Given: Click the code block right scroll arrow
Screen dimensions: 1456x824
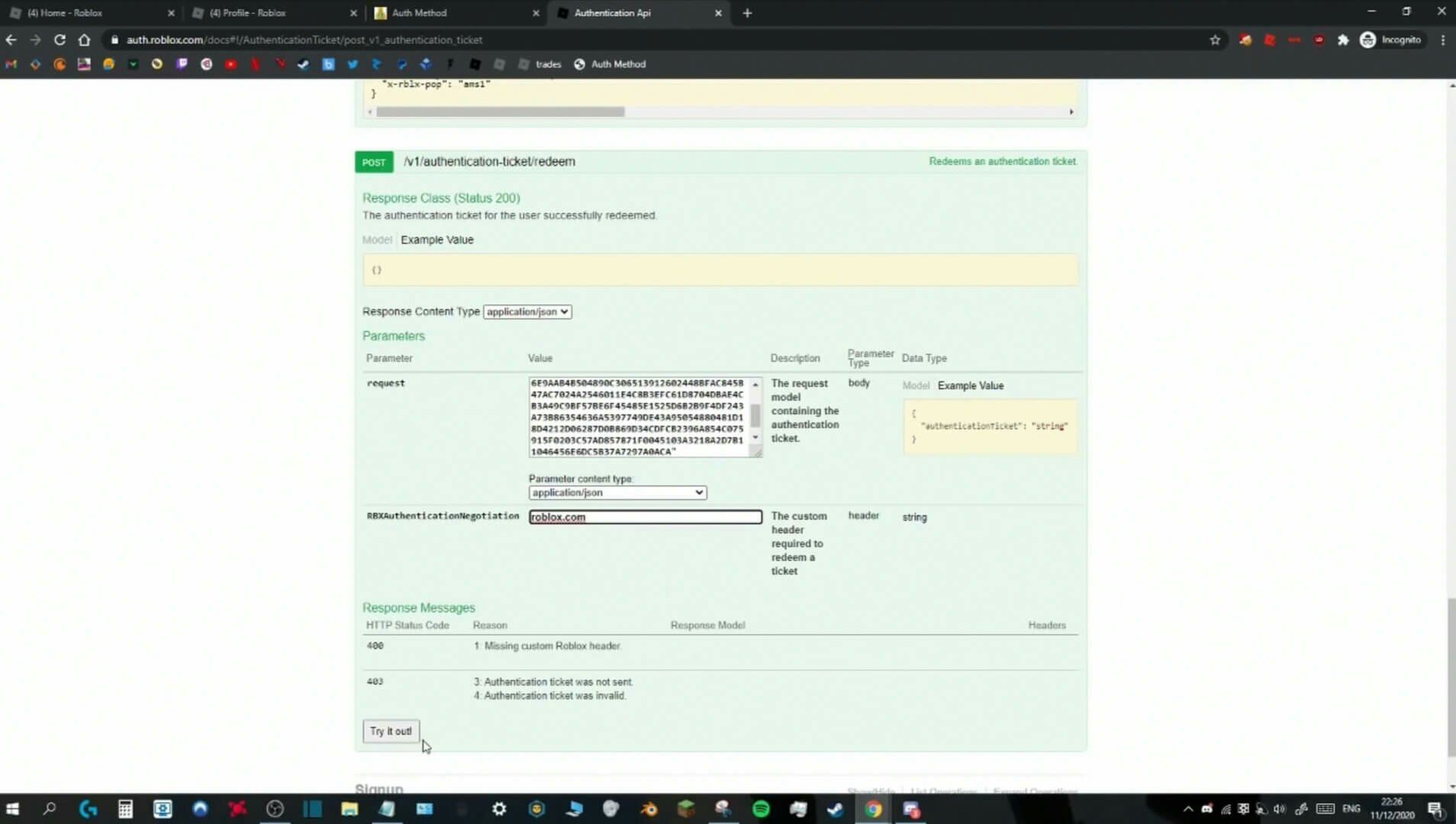Looking at the screenshot, I should (1071, 112).
